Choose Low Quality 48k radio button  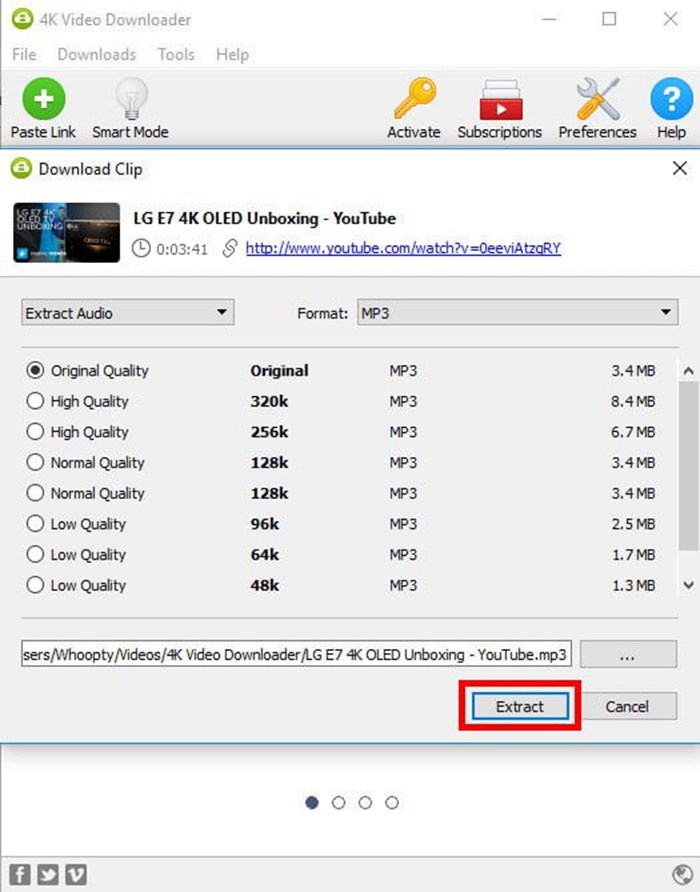35,585
